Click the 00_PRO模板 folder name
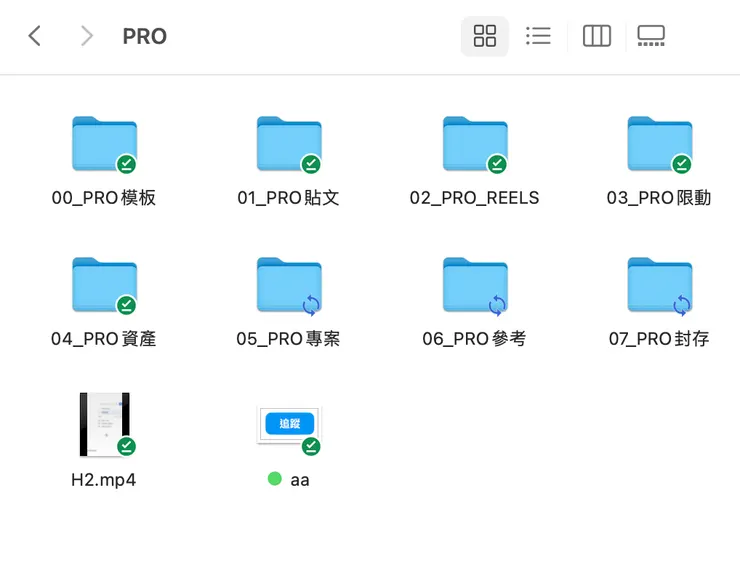This screenshot has height=579, width=740. [x=104, y=198]
